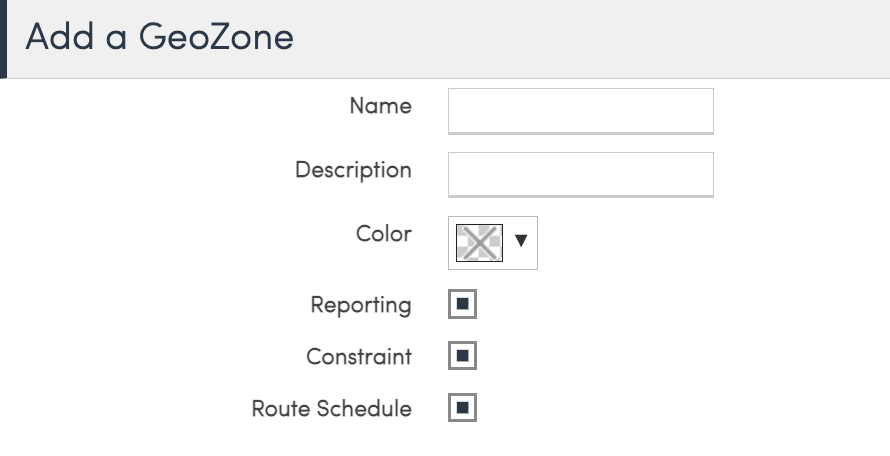Click empty gray header area right of title
This screenshot has height=456, width=890.
click(600, 38)
